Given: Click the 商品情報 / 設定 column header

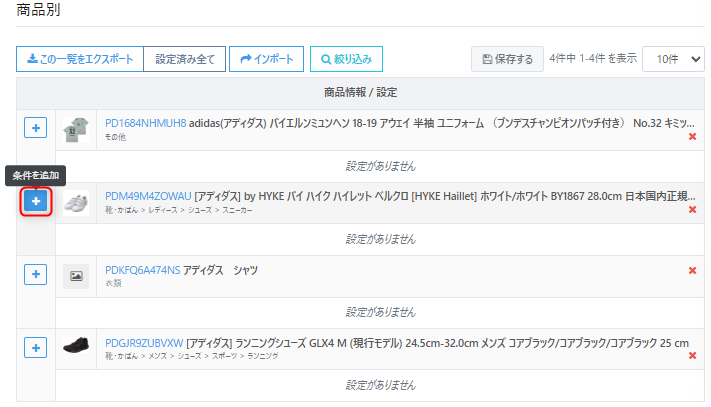Looking at the screenshot, I should 360,92.
